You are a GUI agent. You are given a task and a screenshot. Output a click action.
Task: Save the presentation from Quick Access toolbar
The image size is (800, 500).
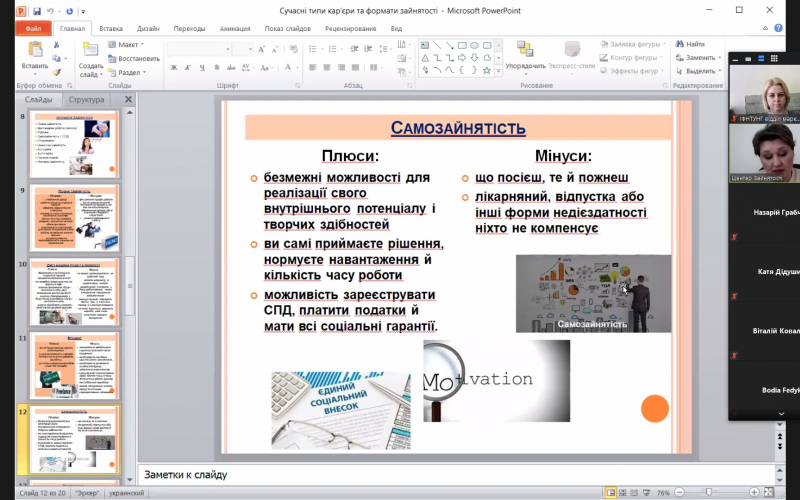[37, 11]
